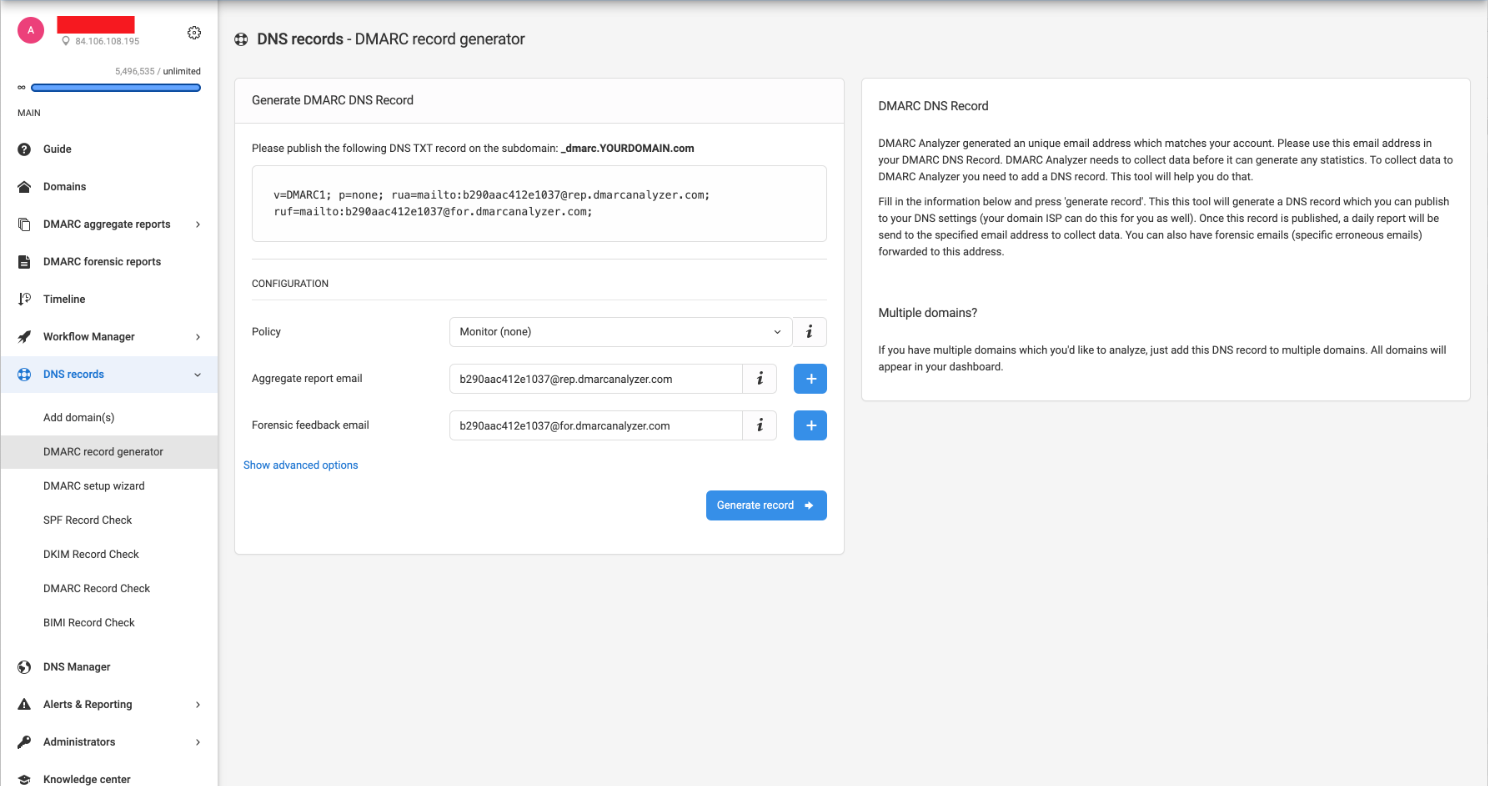Show advanced options
Screen dimensions: 1489x786
(x=300, y=464)
